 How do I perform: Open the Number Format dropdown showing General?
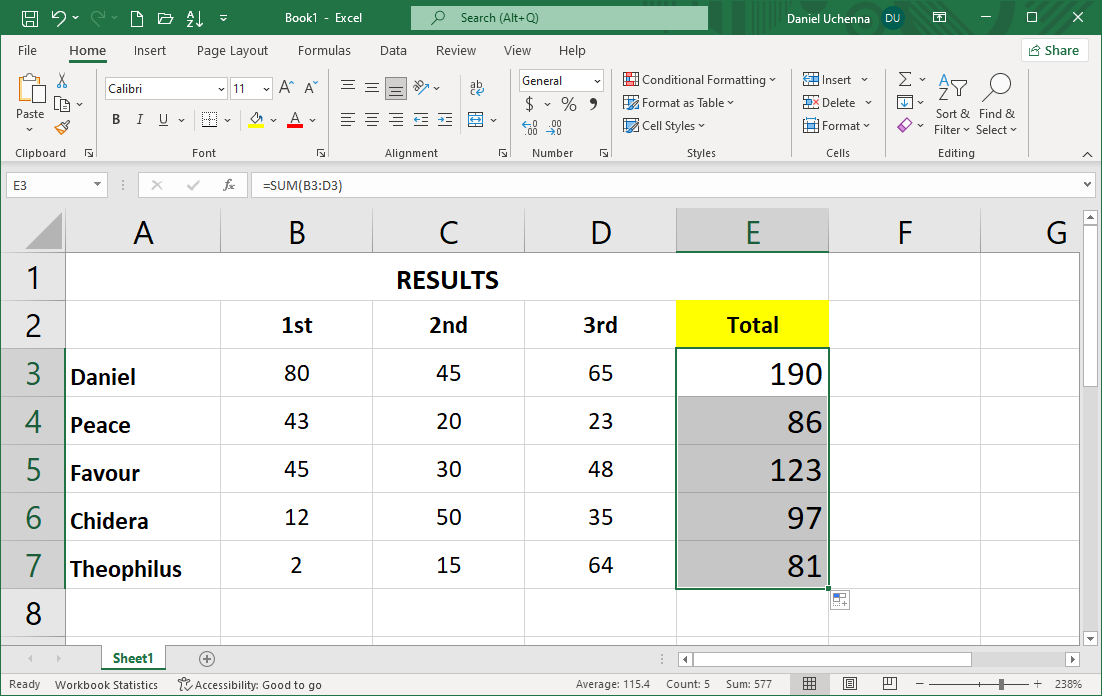point(596,80)
